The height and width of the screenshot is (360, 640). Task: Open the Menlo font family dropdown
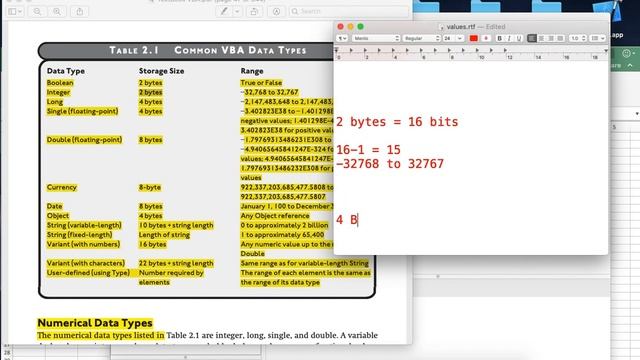click(376, 38)
